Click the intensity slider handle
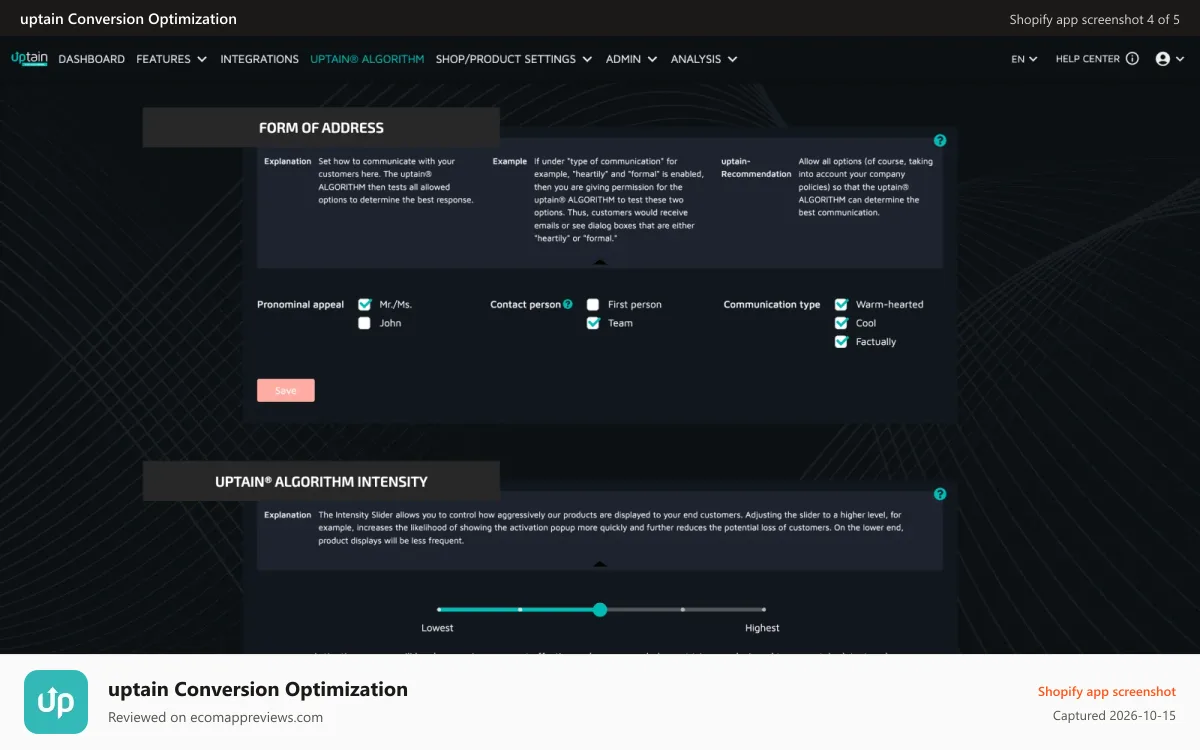Viewport: 1200px width, 750px height. pos(600,609)
